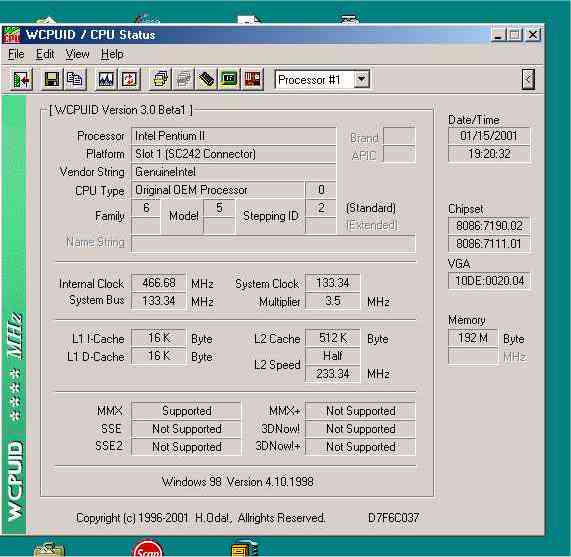Click the L2 Speed 233.34 value

click(x=332, y=374)
